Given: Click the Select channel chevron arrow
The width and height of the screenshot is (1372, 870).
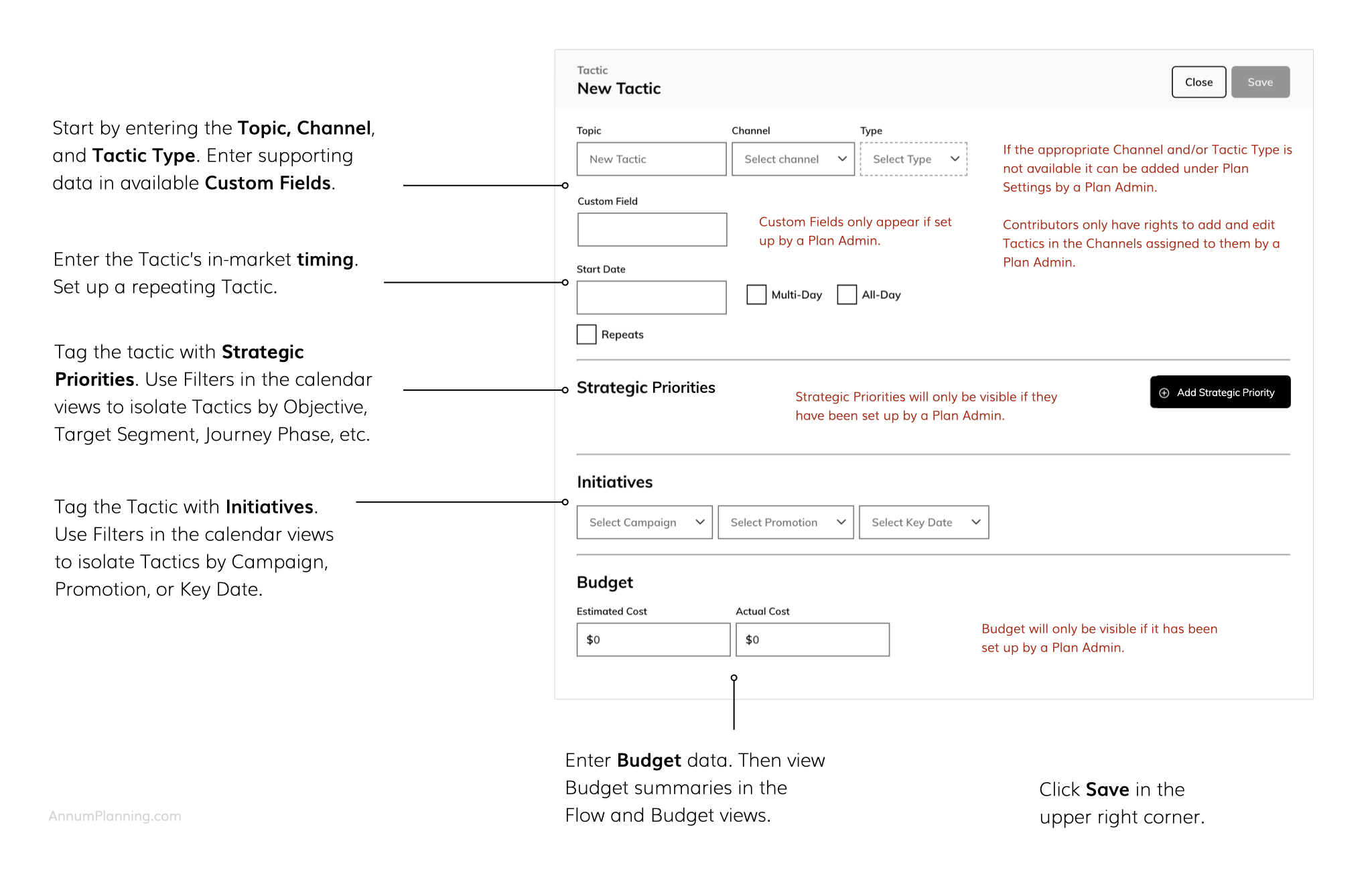Looking at the screenshot, I should pos(842,159).
